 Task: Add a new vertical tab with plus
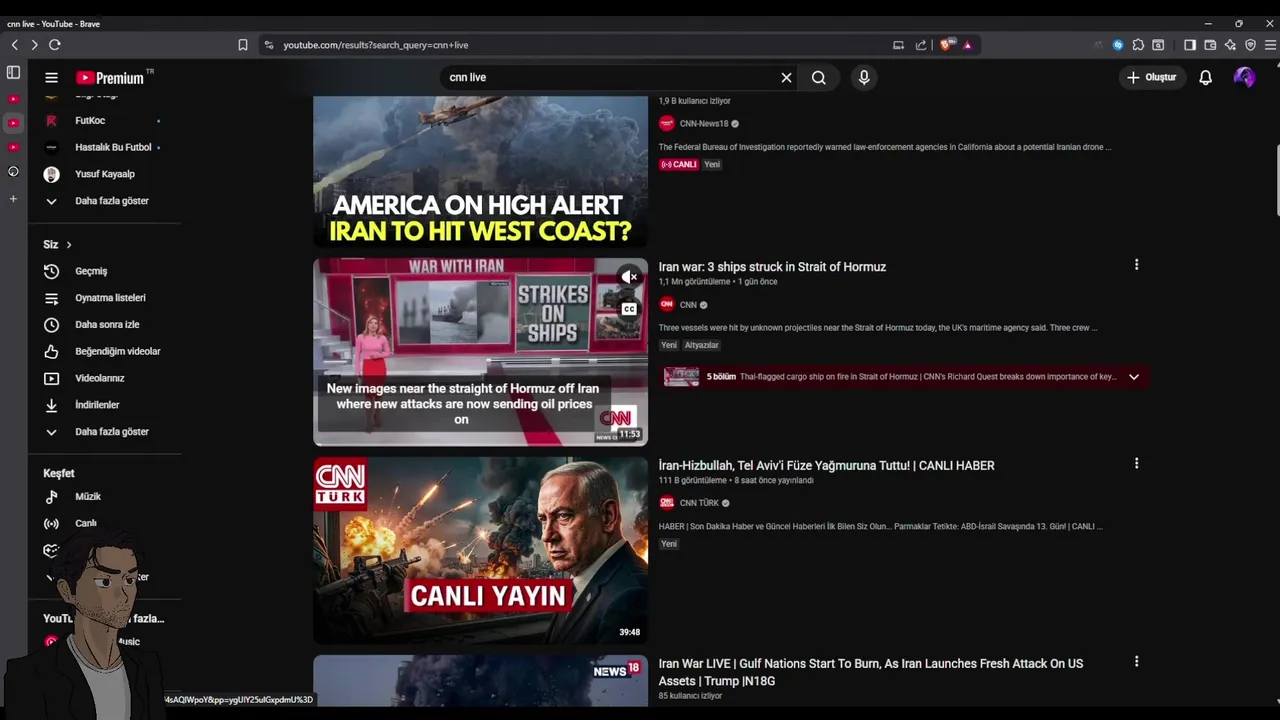coord(13,199)
